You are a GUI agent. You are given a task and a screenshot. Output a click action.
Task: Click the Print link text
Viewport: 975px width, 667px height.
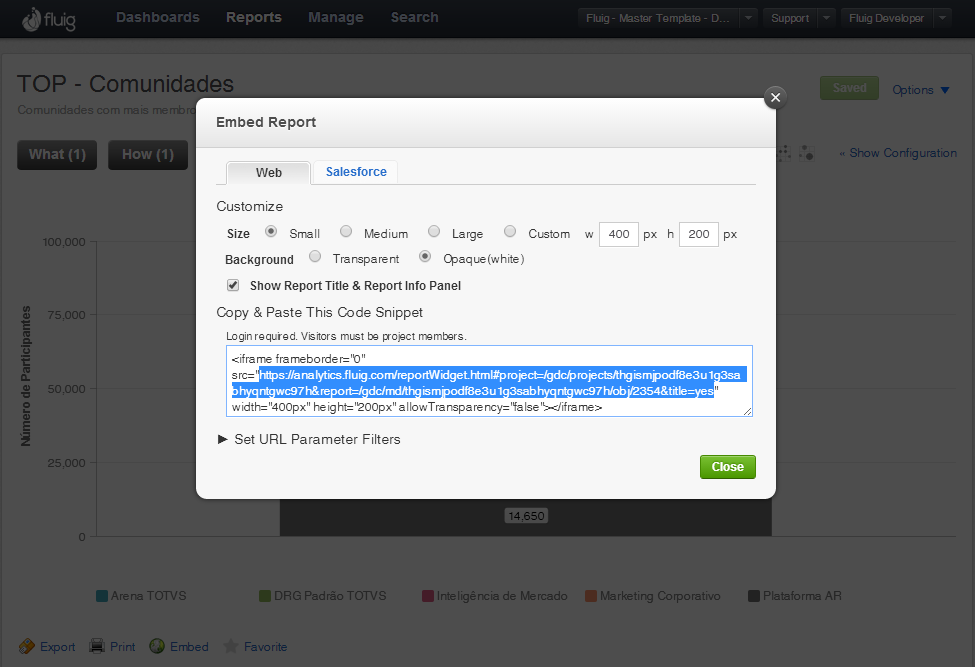[122, 647]
